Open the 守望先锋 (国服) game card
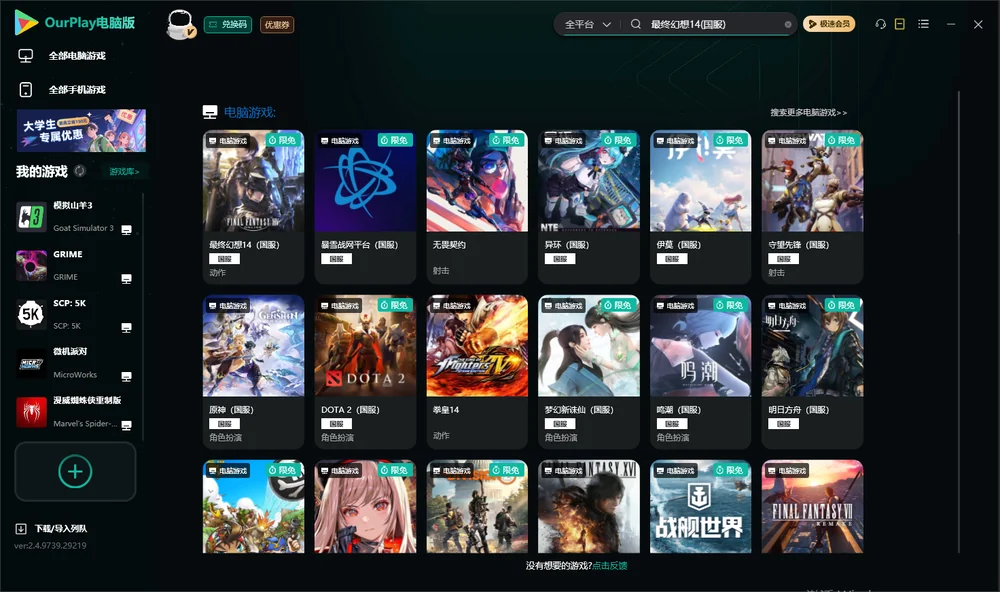1000x592 pixels. [x=812, y=207]
